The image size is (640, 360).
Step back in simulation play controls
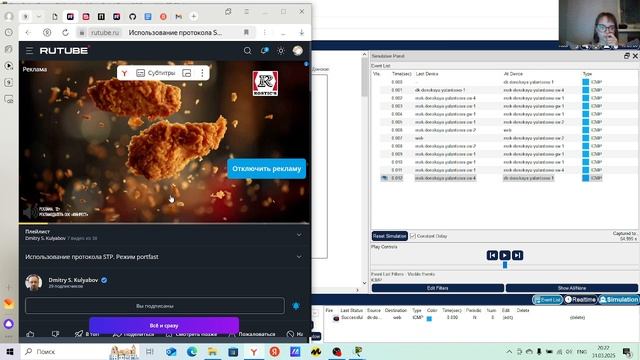click(x=492, y=256)
